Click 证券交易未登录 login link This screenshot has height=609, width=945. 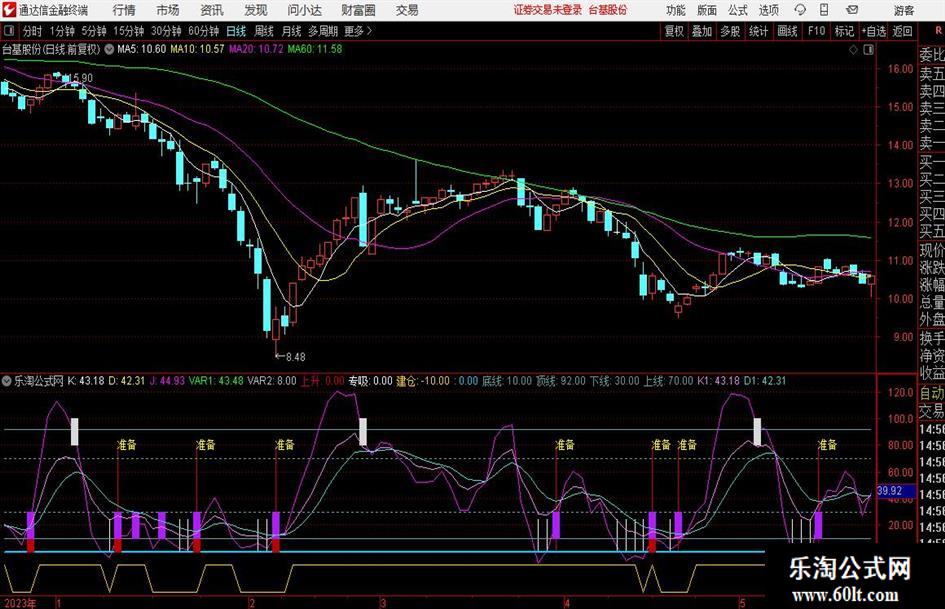[548, 10]
